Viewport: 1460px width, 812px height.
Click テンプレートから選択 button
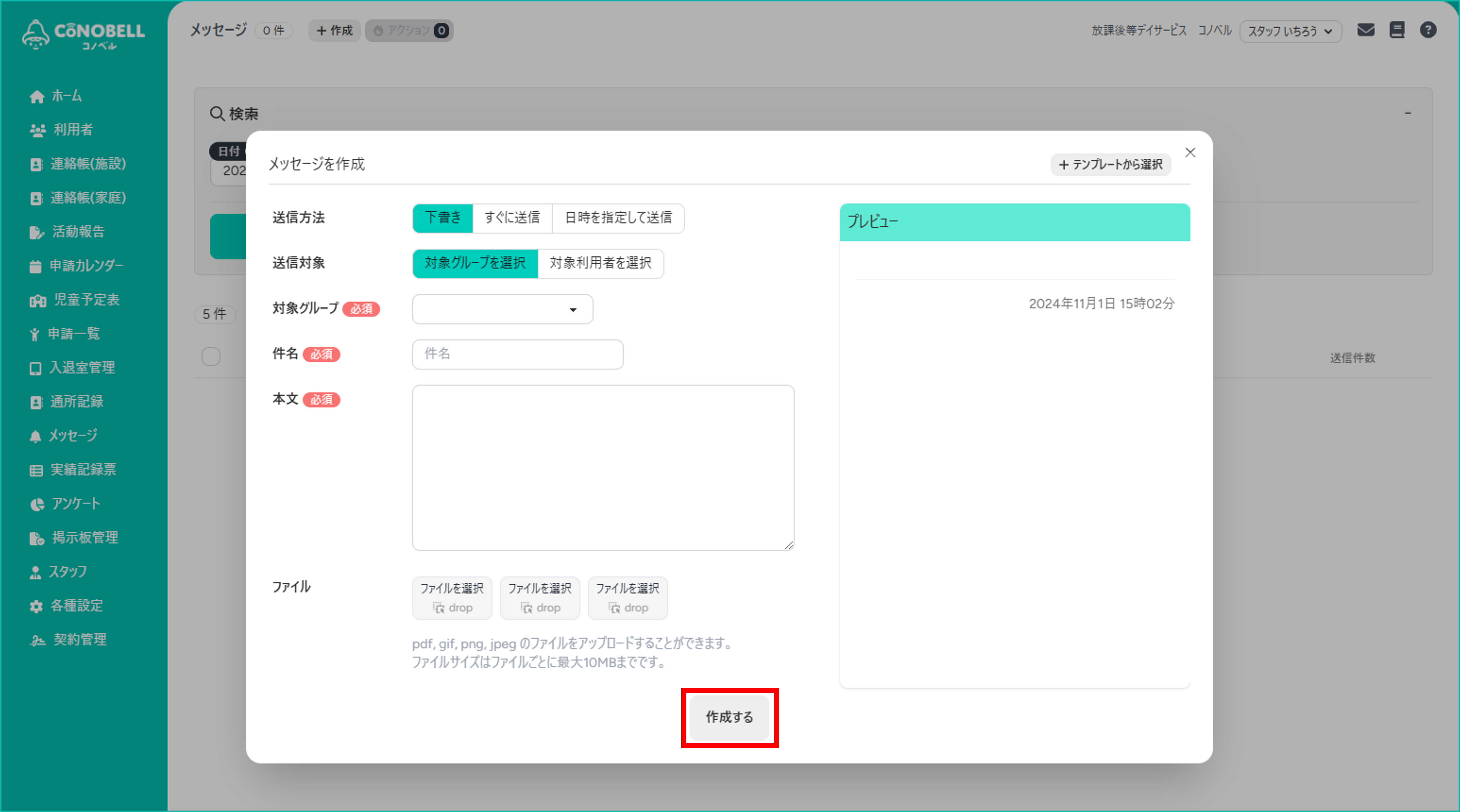tap(1111, 164)
